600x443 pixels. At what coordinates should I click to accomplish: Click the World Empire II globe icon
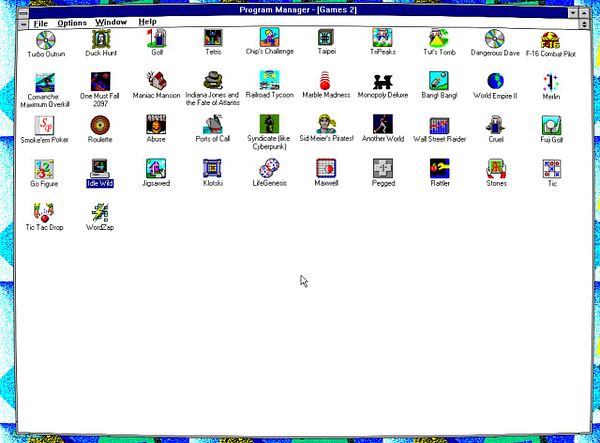pyautogui.click(x=495, y=81)
